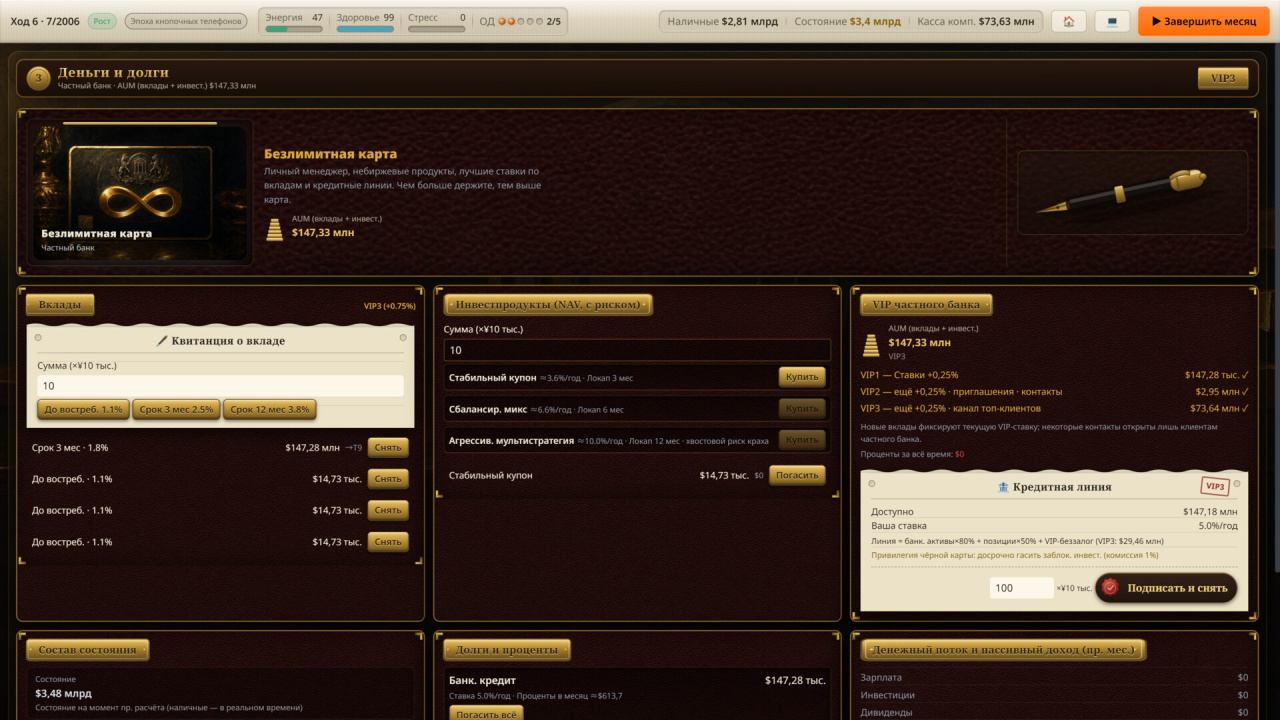Select До востреб. 1.1% deposit option
The width and height of the screenshot is (1280, 720).
83,409
